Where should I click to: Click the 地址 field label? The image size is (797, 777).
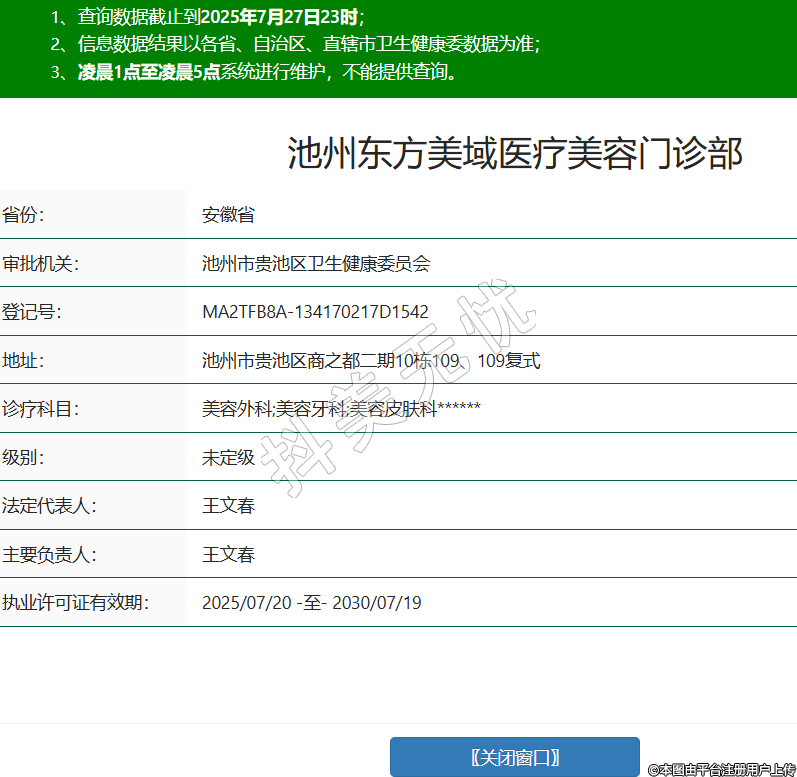(23, 360)
